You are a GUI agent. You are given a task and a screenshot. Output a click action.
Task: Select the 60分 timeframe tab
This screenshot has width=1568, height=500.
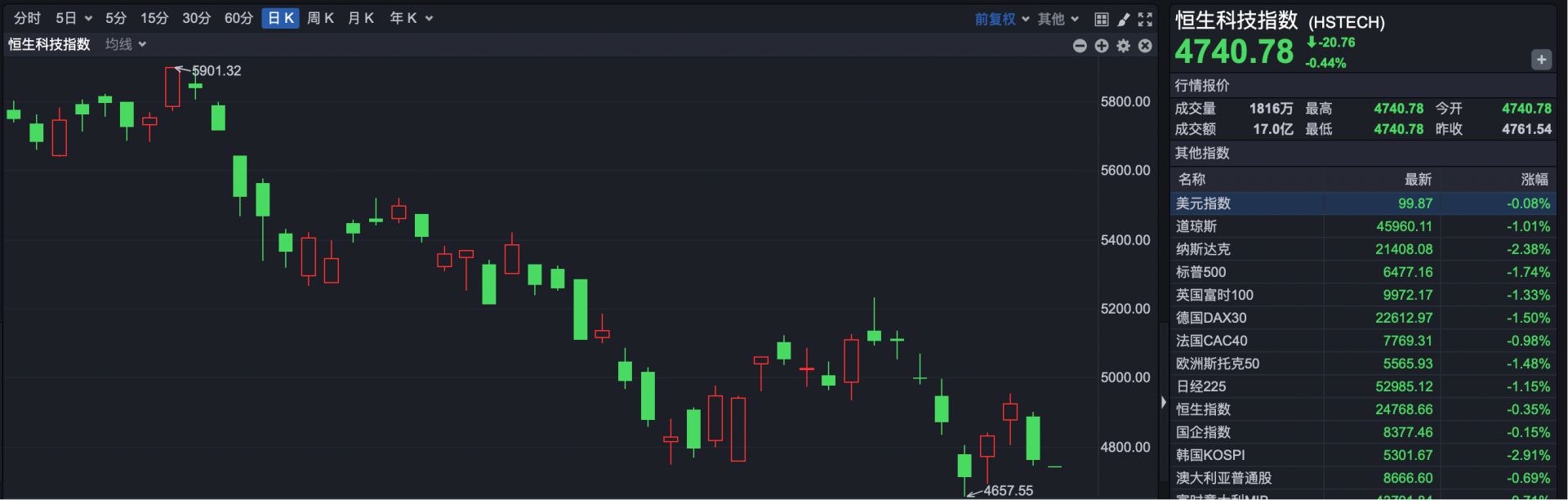[x=238, y=18]
